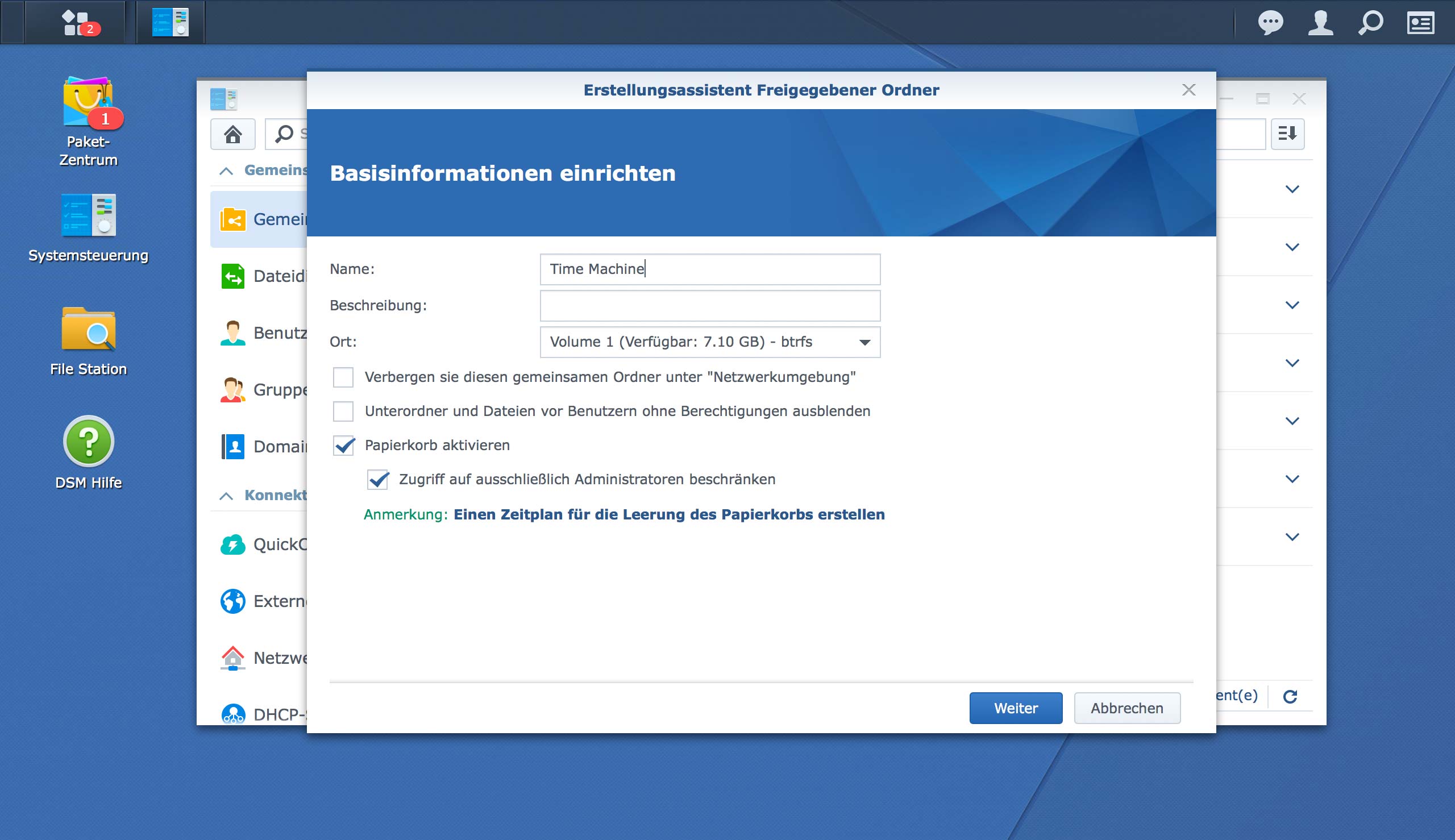The image size is (1455, 840).
Task: Maximize the Systemsteuerung window
Action: (x=1262, y=99)
